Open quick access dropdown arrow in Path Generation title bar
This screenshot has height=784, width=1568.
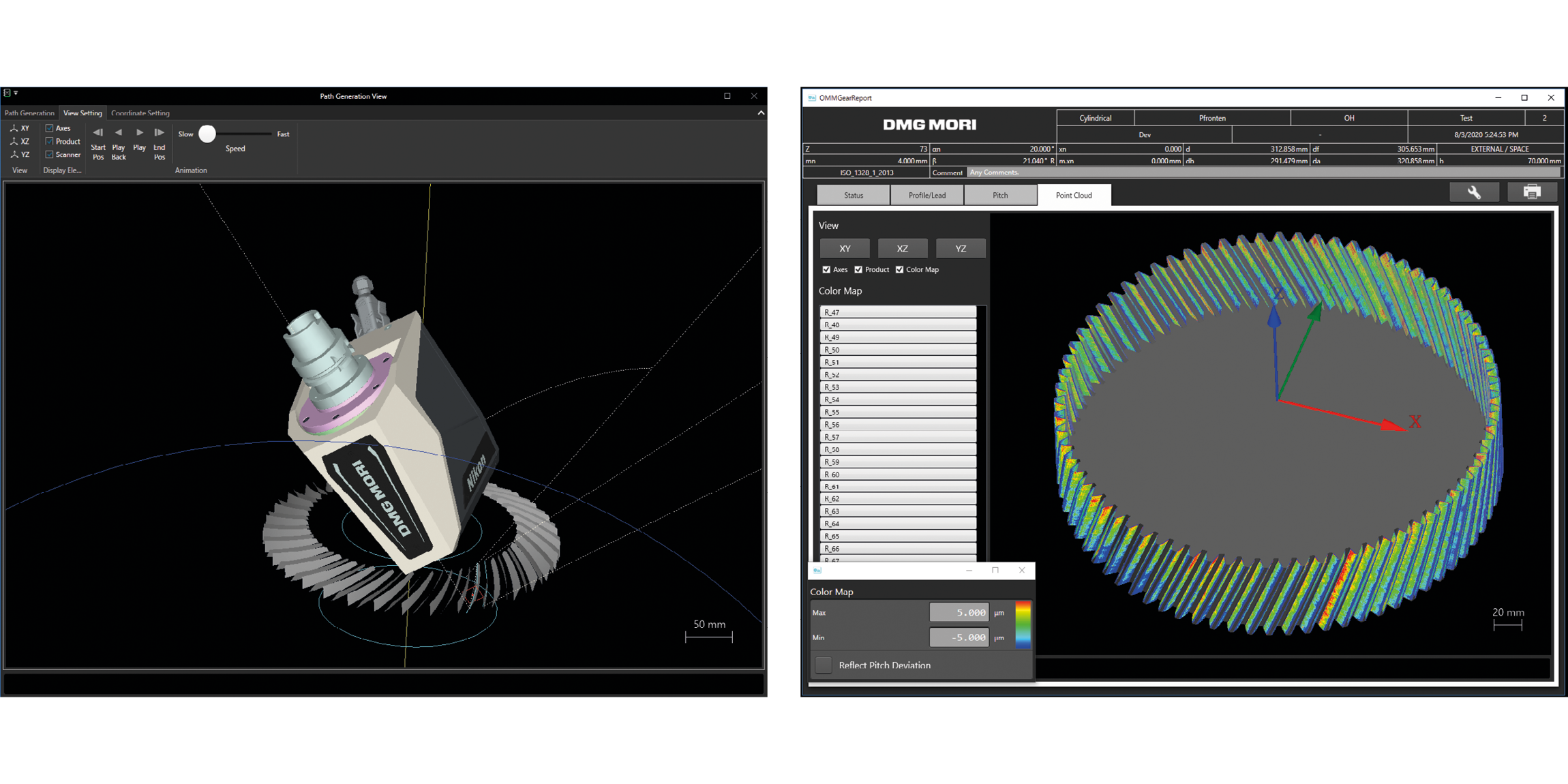click(16, 93)
